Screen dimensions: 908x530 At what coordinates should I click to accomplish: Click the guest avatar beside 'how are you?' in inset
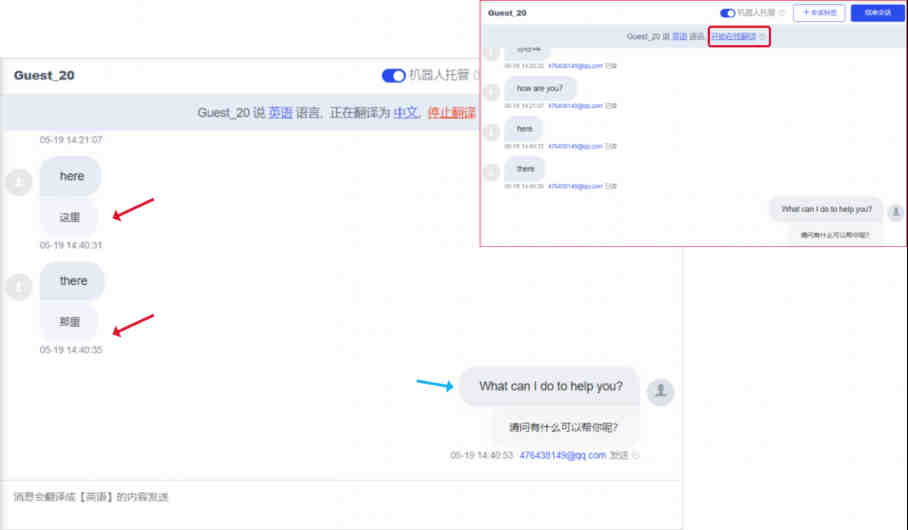tap(491, 91)
